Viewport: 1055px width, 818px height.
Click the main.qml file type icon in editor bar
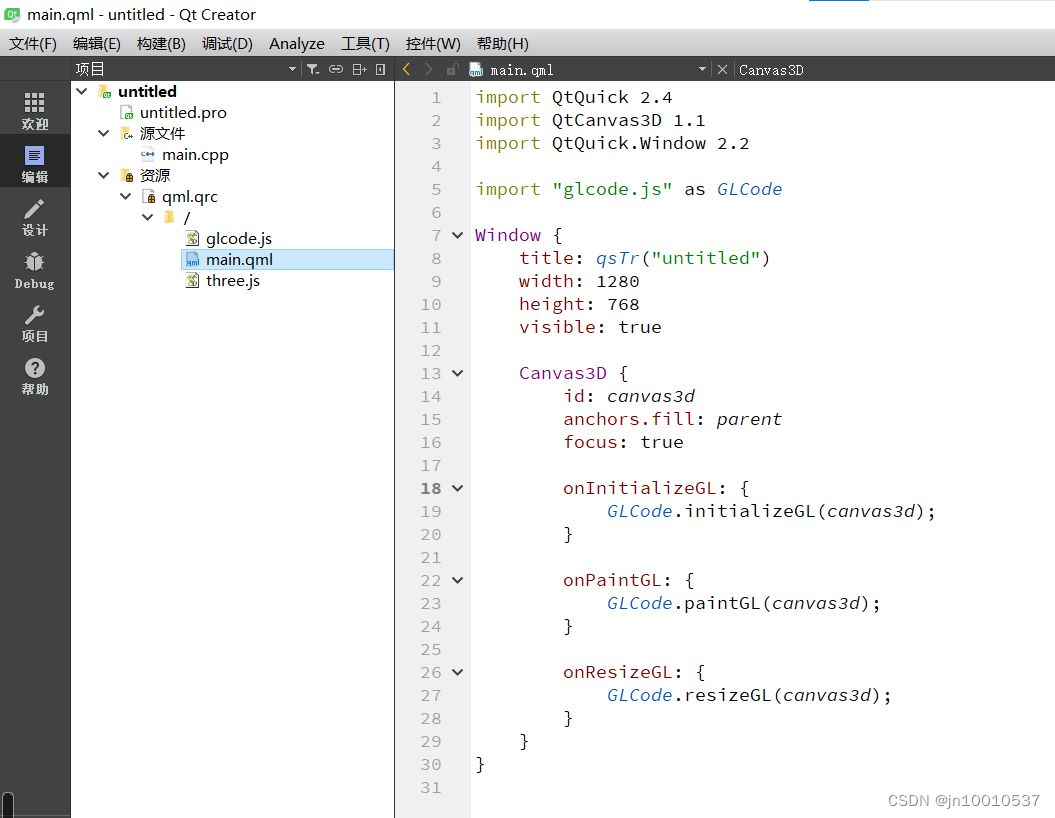tap(476, 70)
